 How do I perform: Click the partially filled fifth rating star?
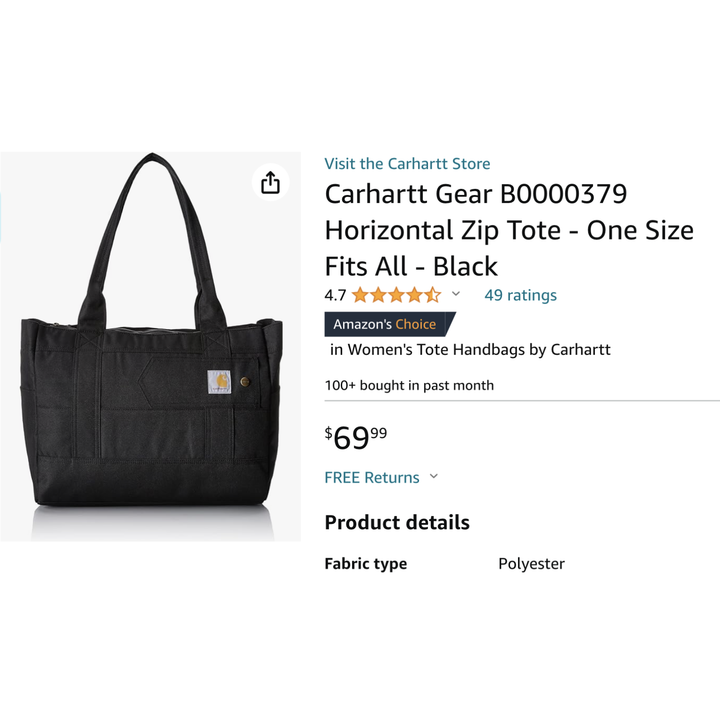click(432, 295)
